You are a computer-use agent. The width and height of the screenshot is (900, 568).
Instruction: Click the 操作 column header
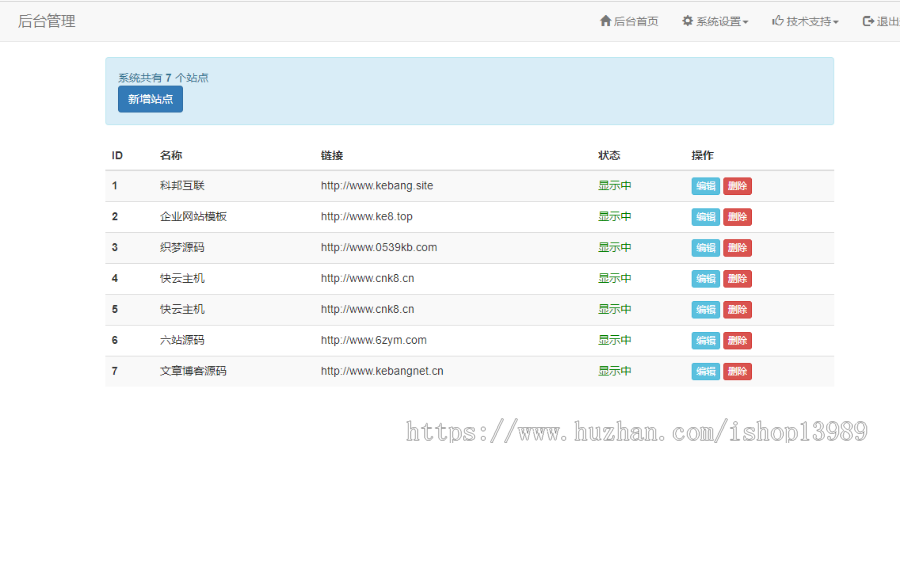pos(703,155)
